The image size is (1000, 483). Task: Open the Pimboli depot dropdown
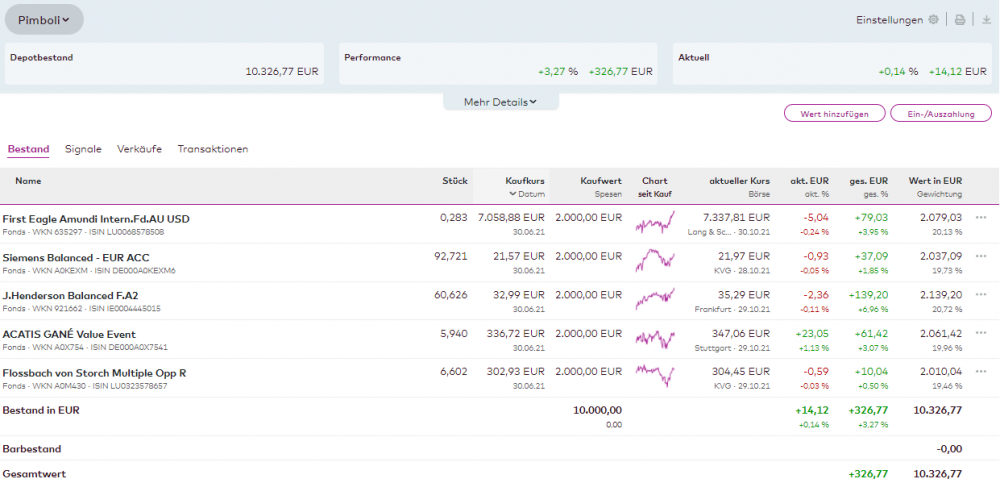[x=44, y=19]
